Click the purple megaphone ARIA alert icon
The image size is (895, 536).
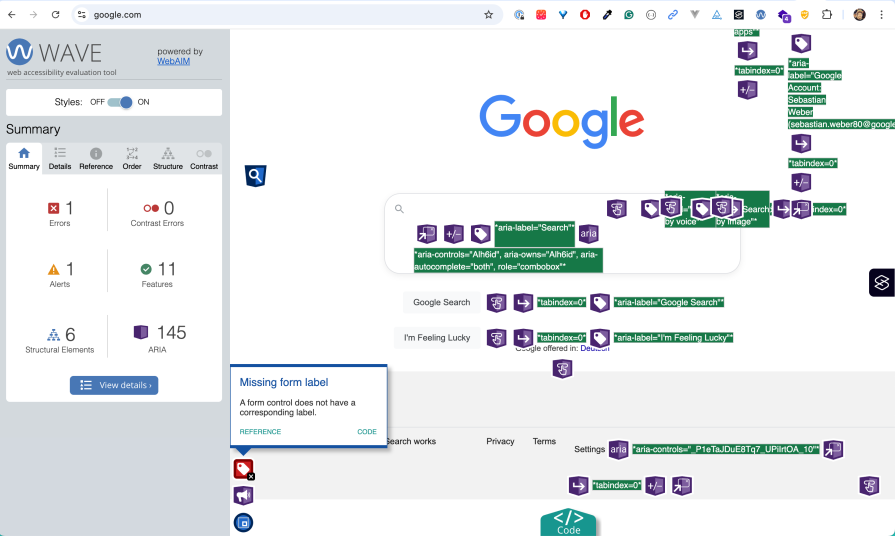[244, 495]
